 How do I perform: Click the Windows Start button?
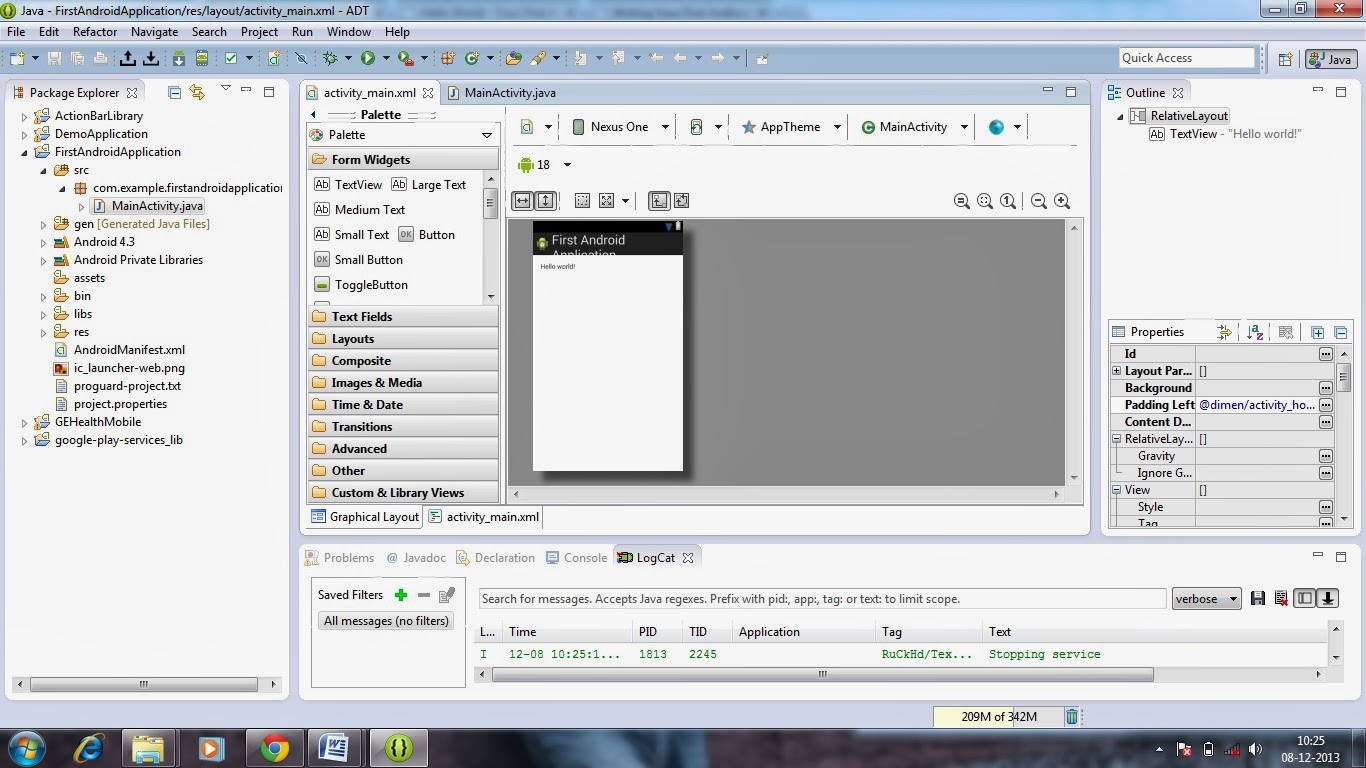tap(25, 748)
